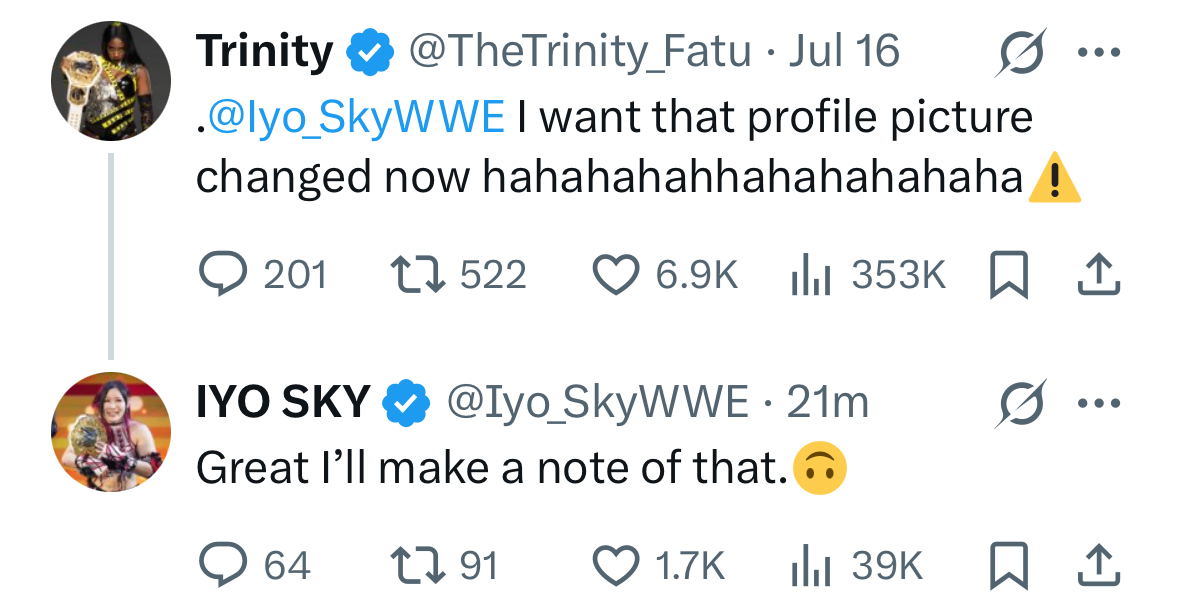Open Trinity's profile picture
The height and width of the screenshot is (607, 1179).
pyautogui.click(x=111, y=81)
